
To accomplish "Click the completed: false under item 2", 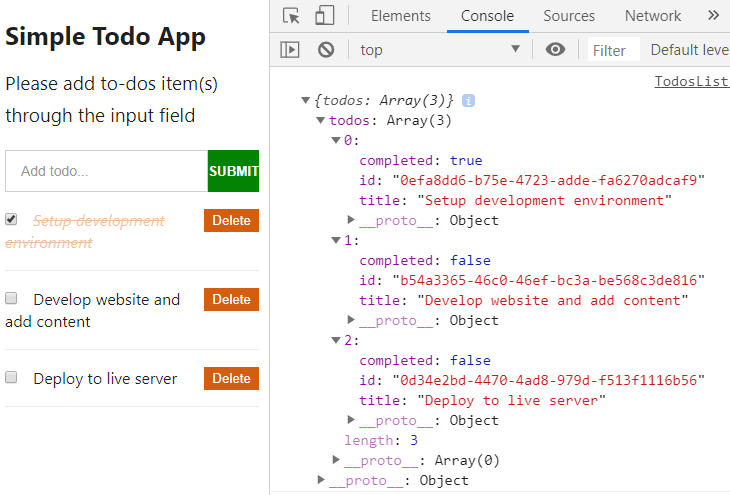I will tap(425, 360).
